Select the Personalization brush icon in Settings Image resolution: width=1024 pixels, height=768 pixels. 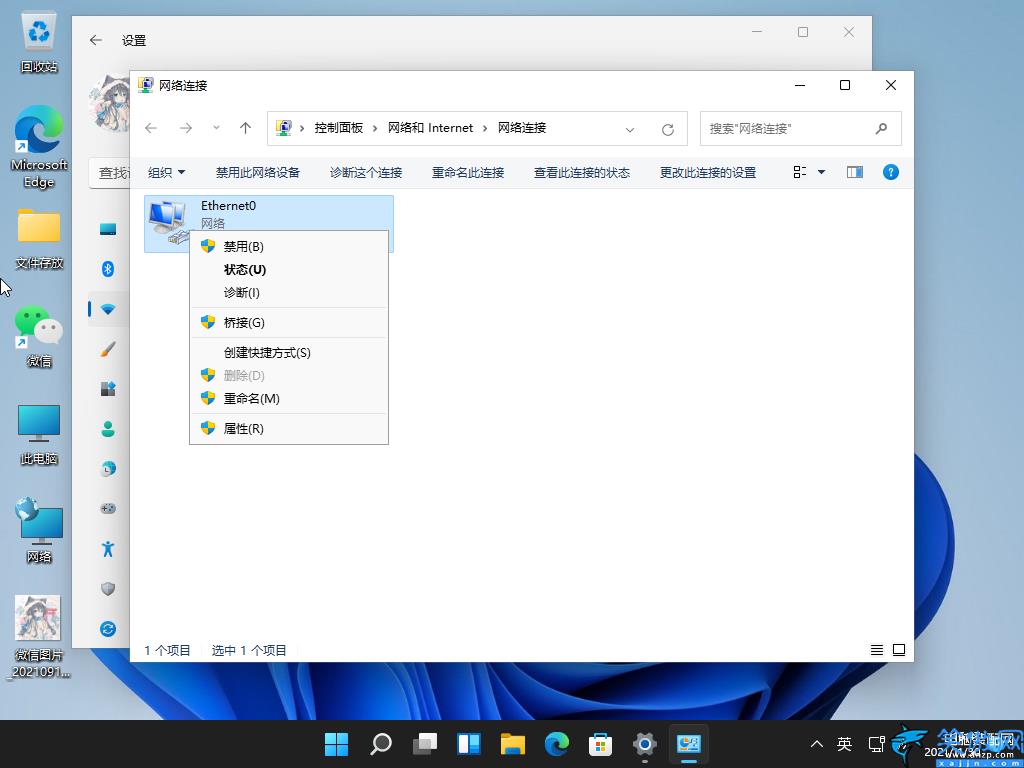(108, 349)
